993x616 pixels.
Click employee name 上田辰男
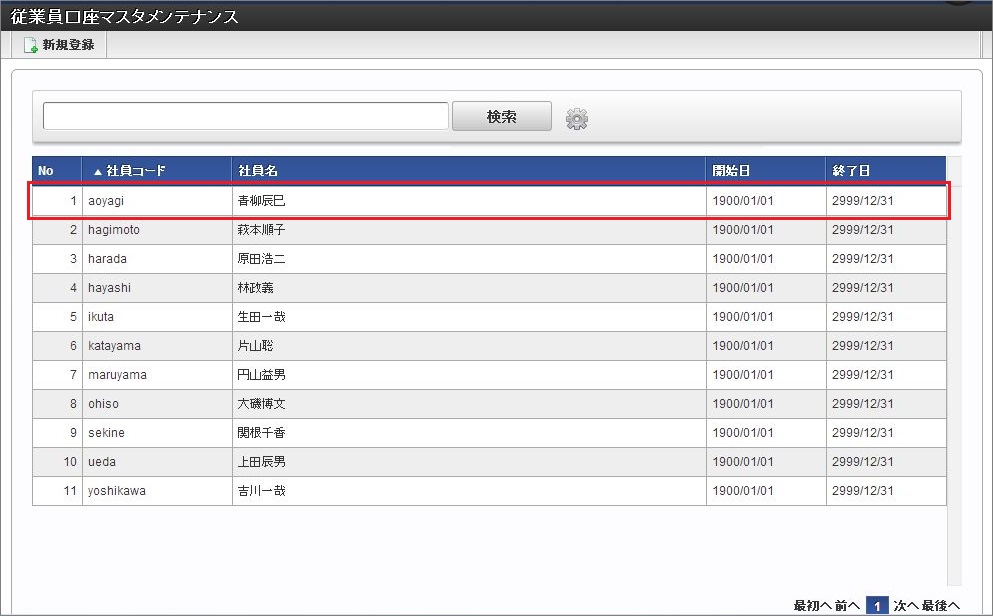[262, 462]
